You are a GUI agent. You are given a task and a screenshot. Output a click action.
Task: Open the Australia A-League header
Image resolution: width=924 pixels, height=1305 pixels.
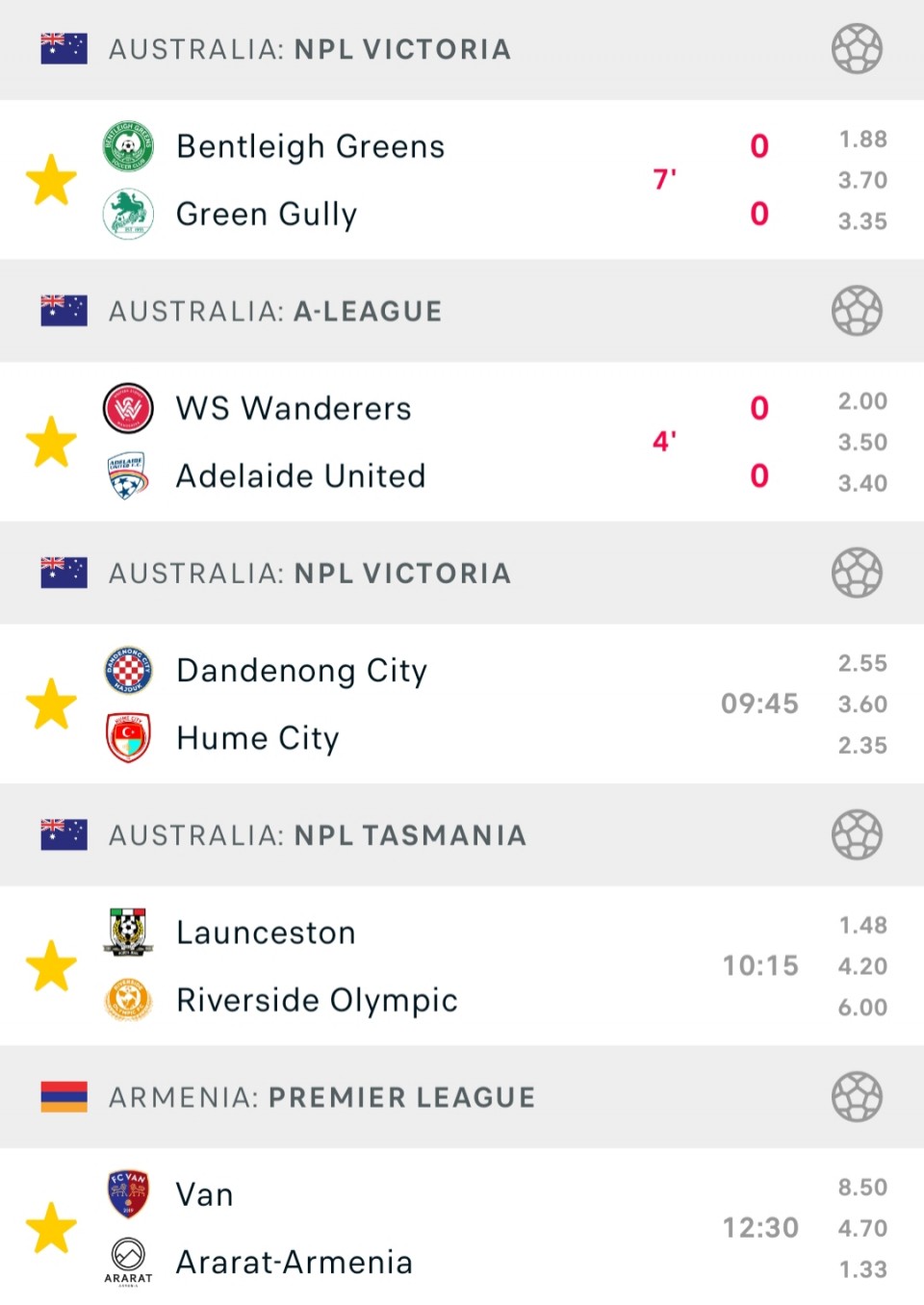[275, 311]
